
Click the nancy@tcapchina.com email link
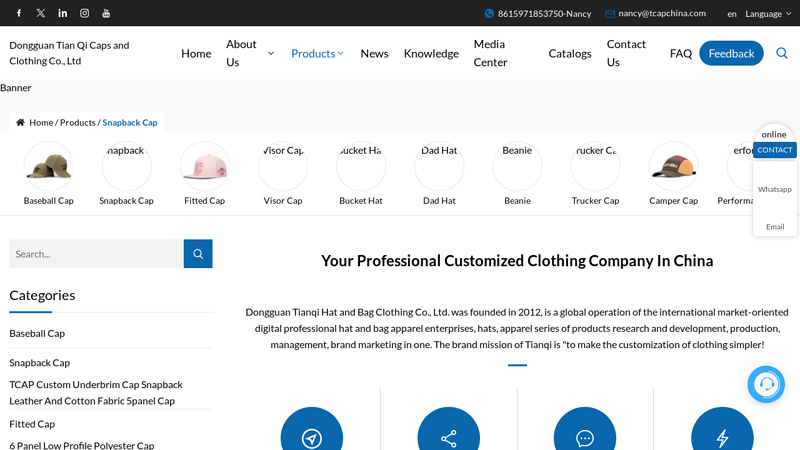[x=662, y=13]
